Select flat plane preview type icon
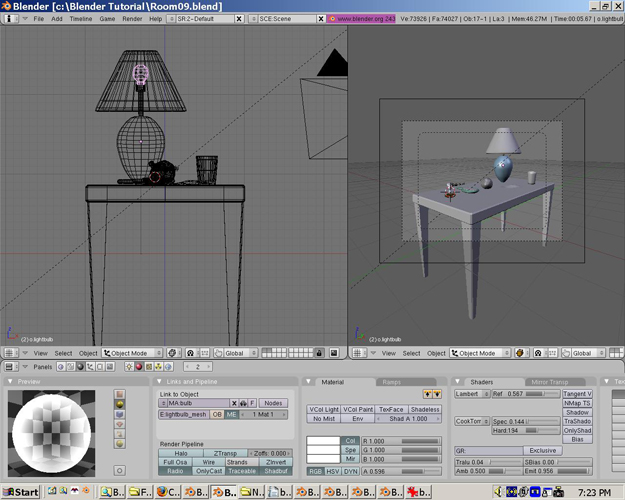 pos(120,394)
